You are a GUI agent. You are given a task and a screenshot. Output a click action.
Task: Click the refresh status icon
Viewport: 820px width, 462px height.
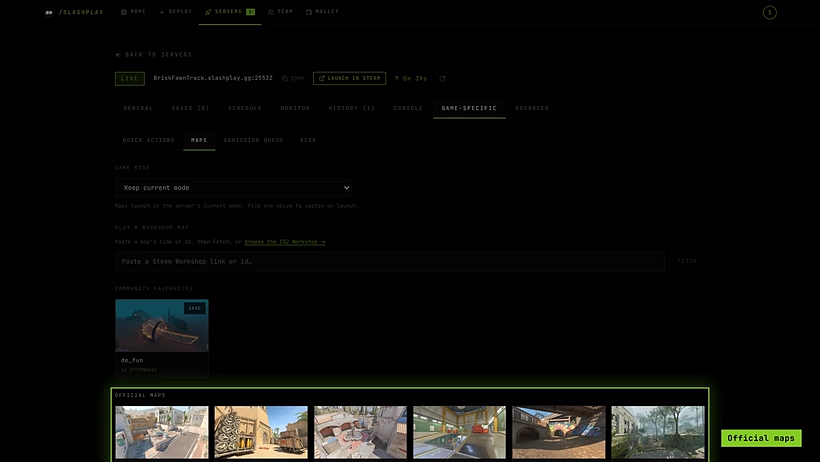point(442,78)
